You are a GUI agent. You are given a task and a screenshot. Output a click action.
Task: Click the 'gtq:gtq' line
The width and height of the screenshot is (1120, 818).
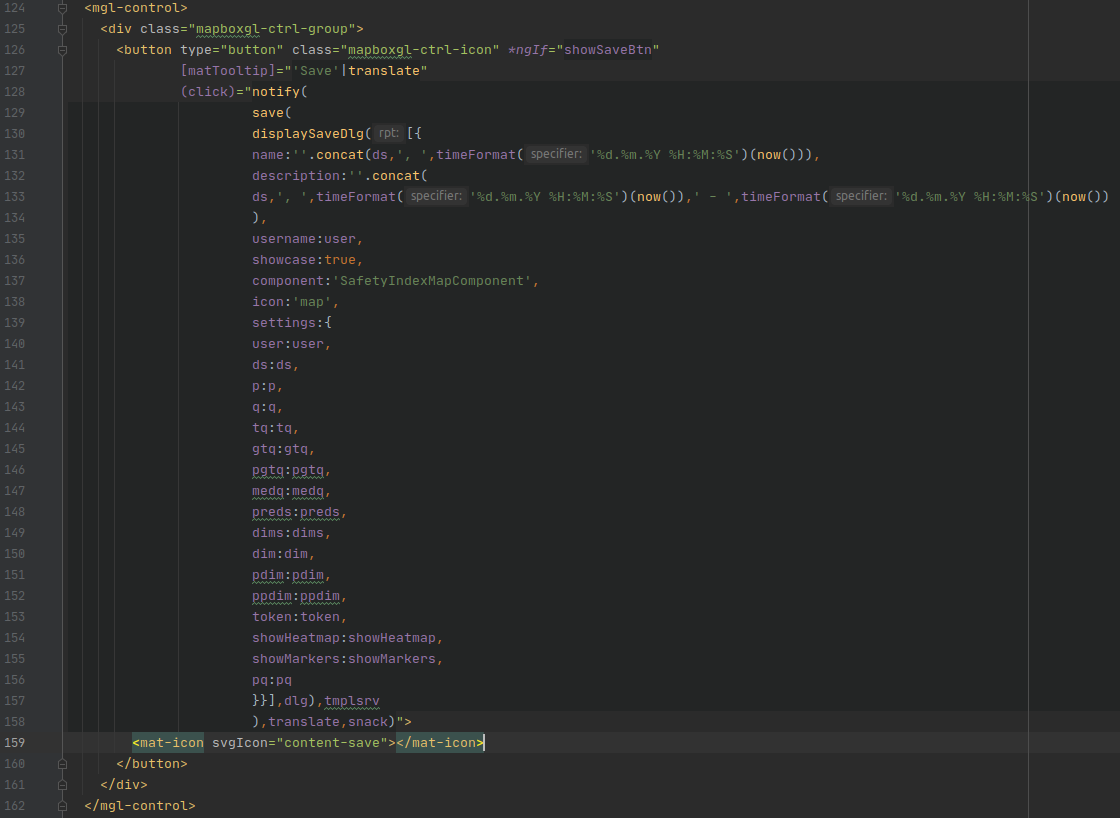tap(284, 449)
